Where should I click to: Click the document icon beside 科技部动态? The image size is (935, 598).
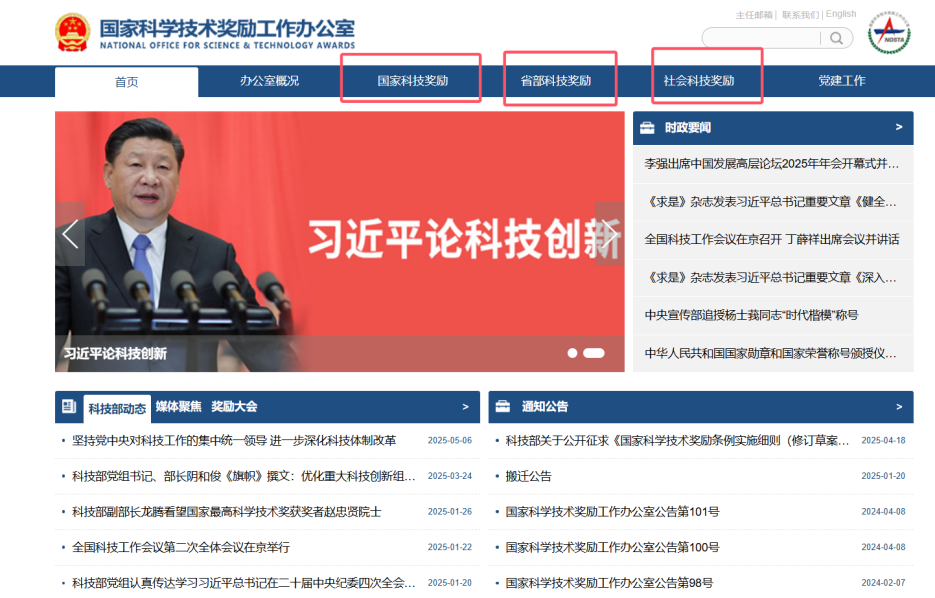click(x=69, y=407)
